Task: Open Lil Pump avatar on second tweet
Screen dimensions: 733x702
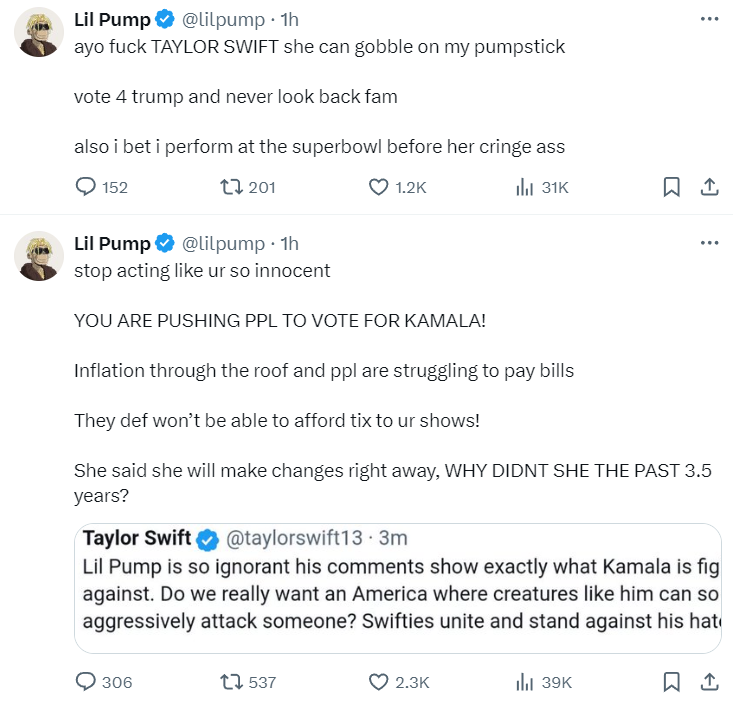Action: point(39,256)
